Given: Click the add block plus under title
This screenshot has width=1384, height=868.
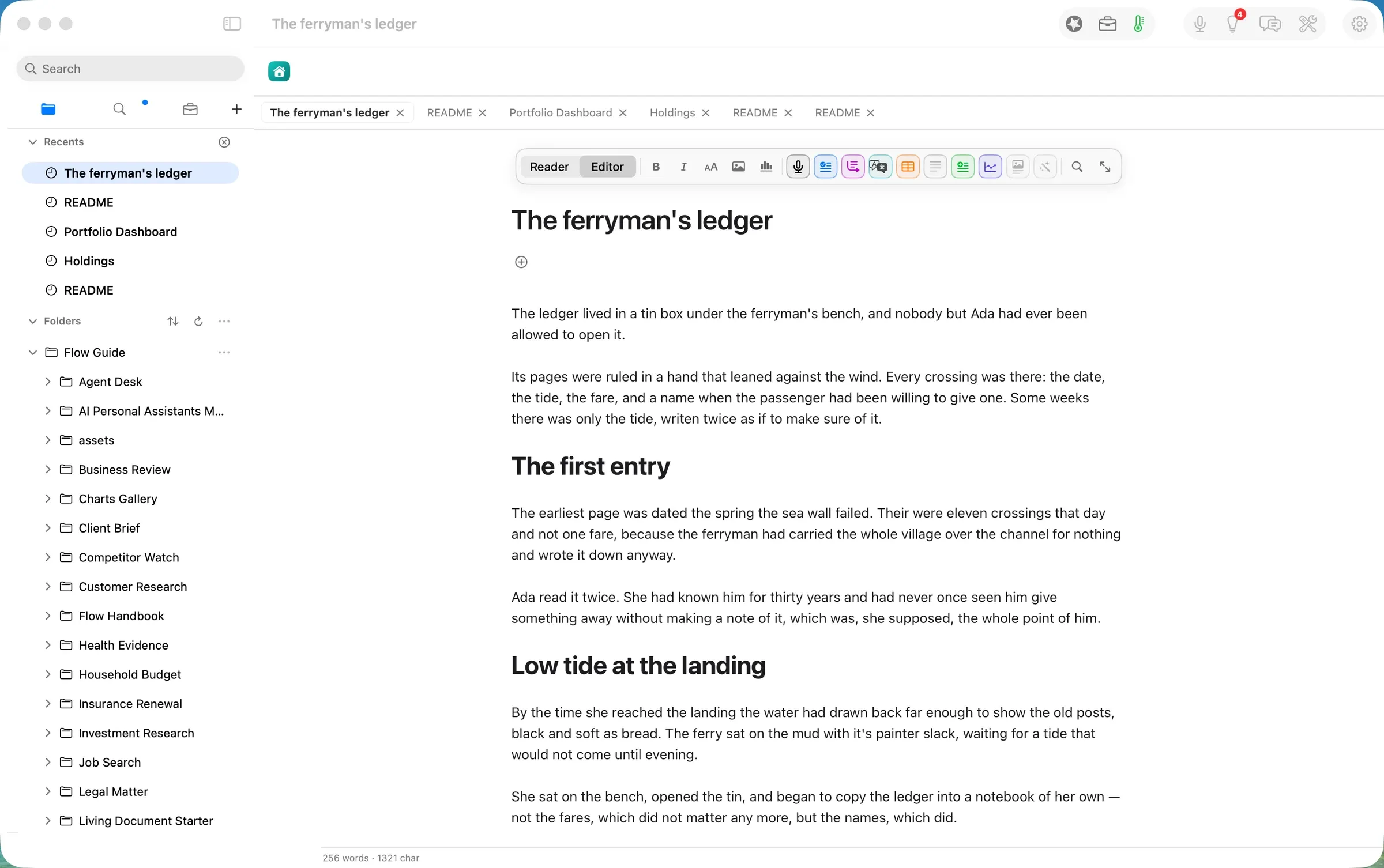Looking at the screenshot, I should click(521, 262).
